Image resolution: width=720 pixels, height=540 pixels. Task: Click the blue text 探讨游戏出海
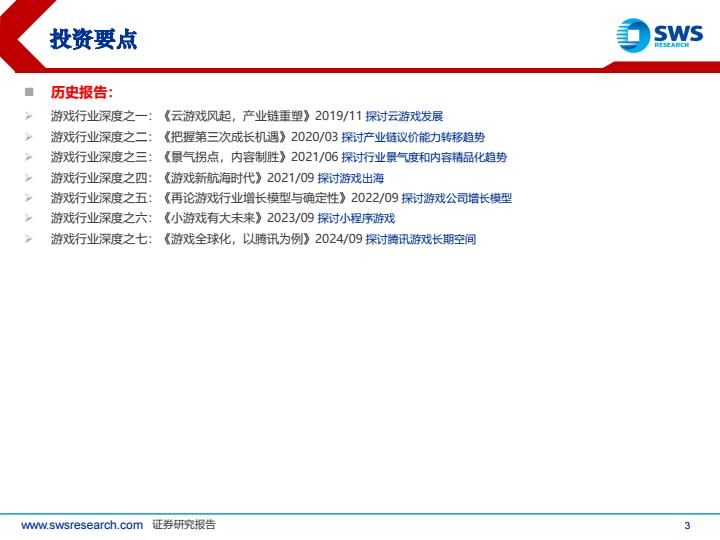pos(351,178)
